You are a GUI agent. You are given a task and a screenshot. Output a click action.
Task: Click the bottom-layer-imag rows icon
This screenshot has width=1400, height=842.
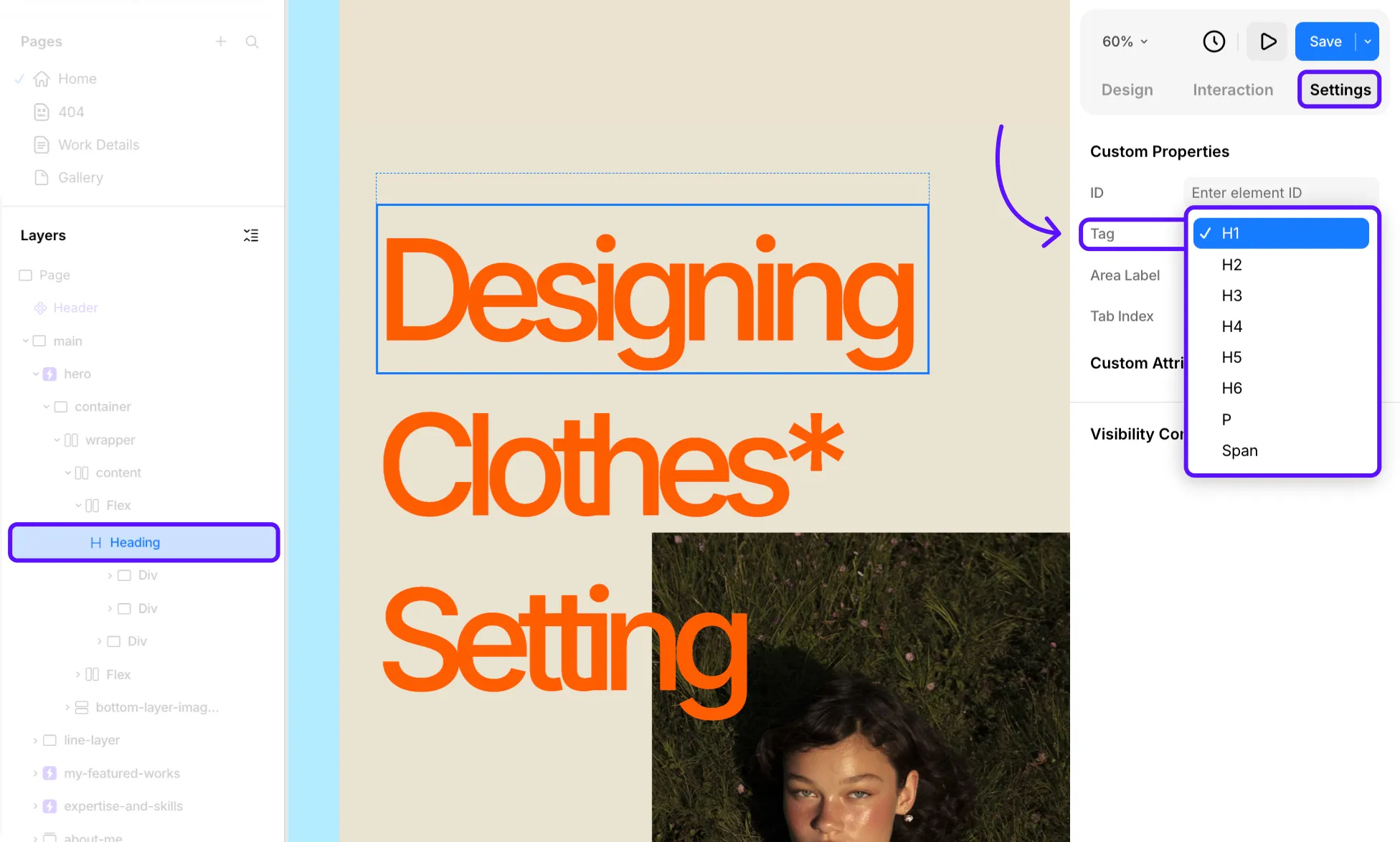click(82, 707)
